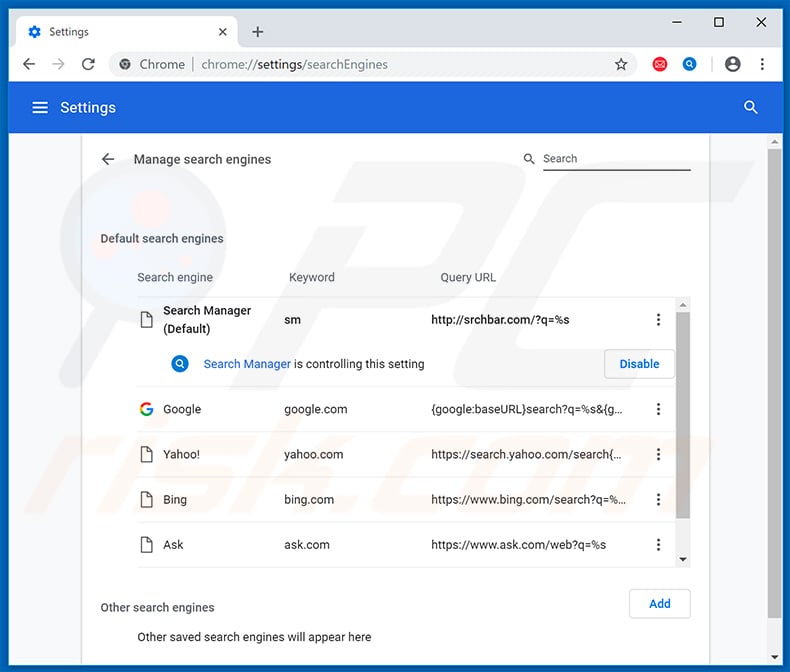790x672 pixels.
Task: Open more actions for Bing
Action: coord(658,499)
